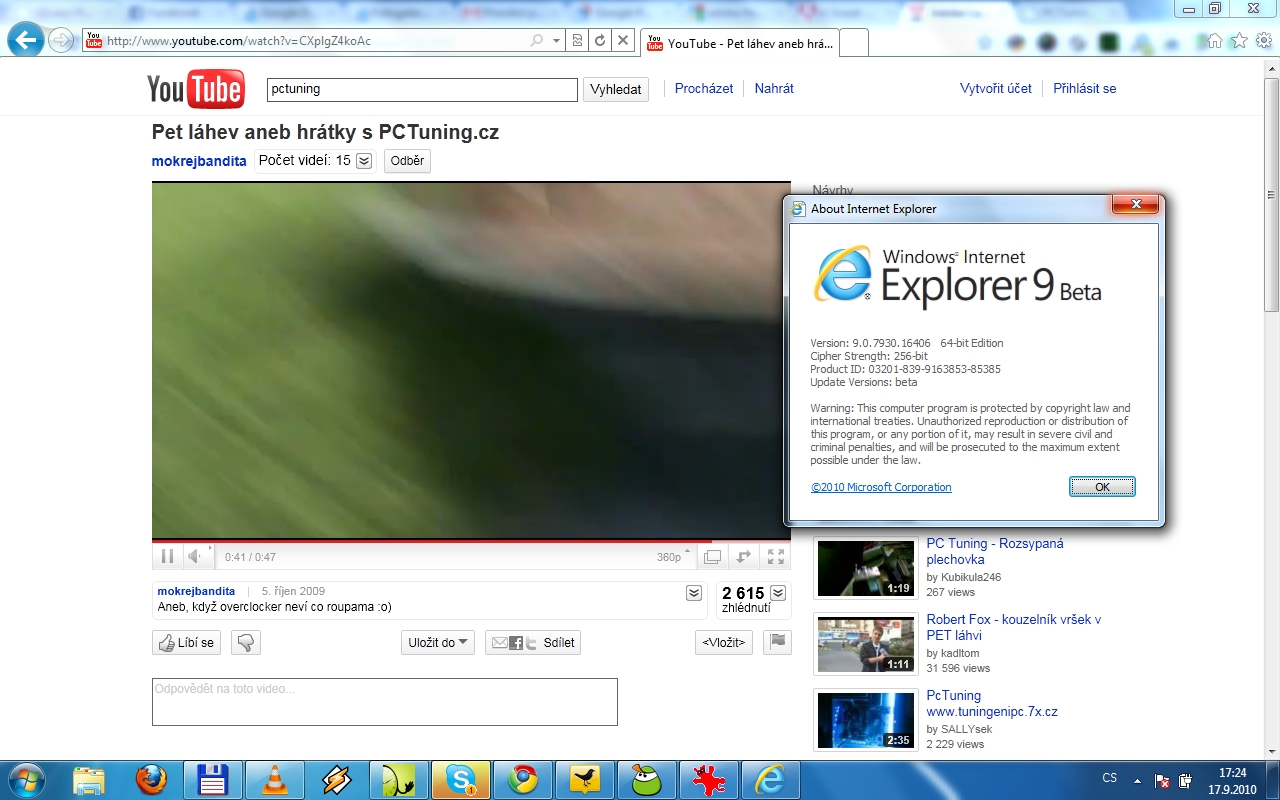Click the Robert Fox - kouzelník title link
Viewport: 1280px width, 800px height.
point(1013,627)
